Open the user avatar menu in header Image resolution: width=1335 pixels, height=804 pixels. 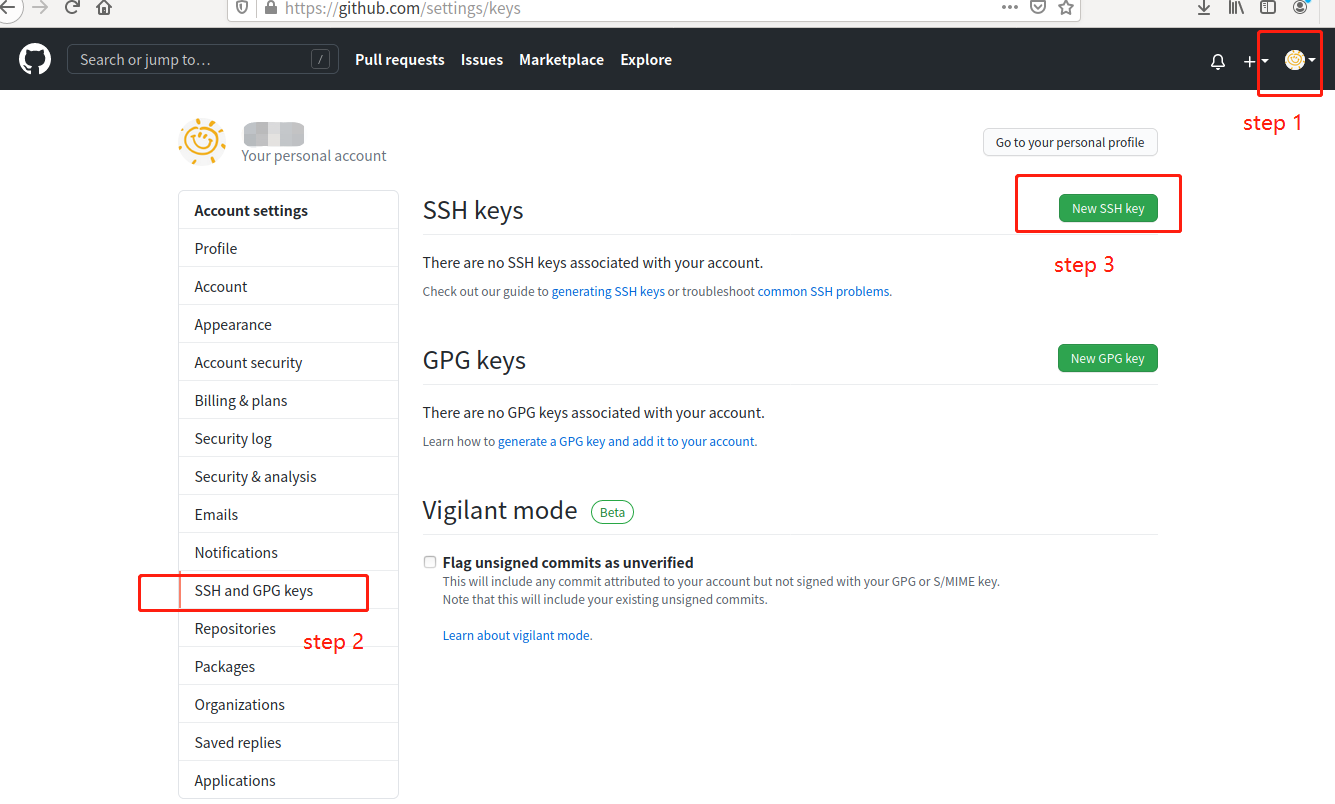click(x=1300, y=60)
